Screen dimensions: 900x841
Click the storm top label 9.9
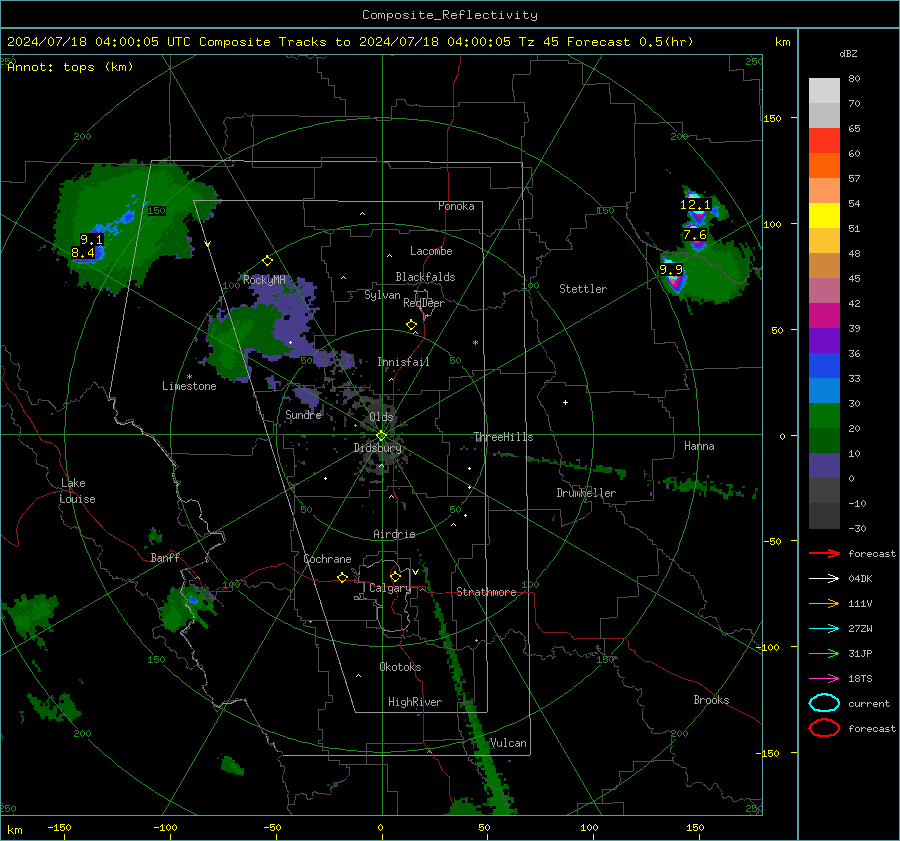[671, 270]
